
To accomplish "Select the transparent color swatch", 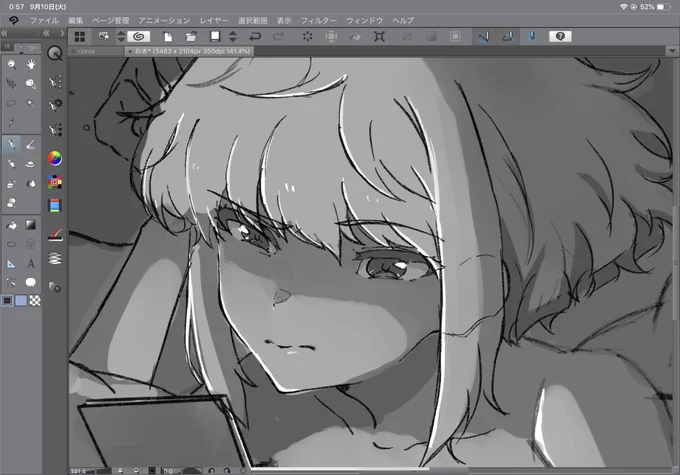I will click(x=35, y=301).
